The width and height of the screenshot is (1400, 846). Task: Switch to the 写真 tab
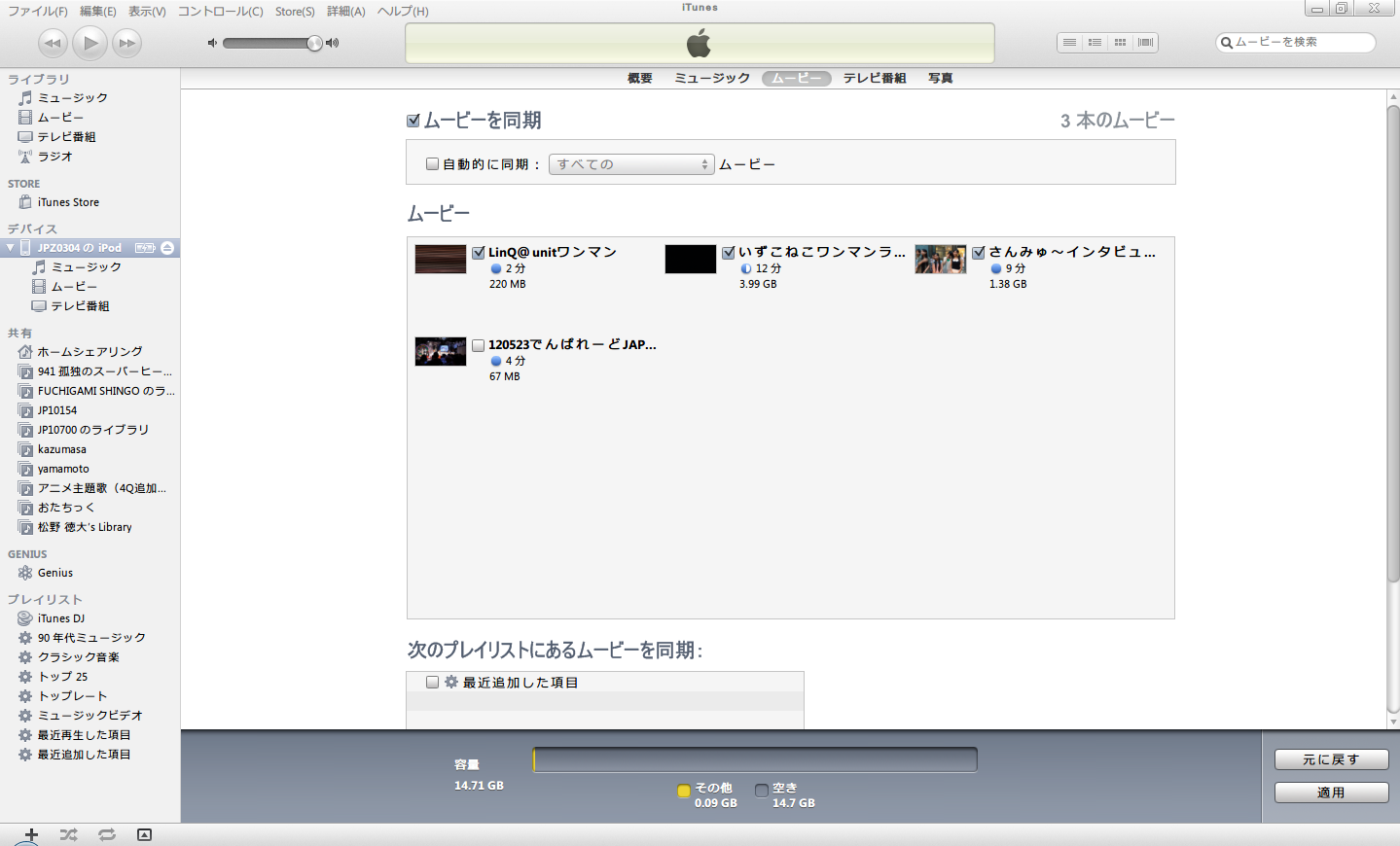pyautogui.click(x=941, y=78)
